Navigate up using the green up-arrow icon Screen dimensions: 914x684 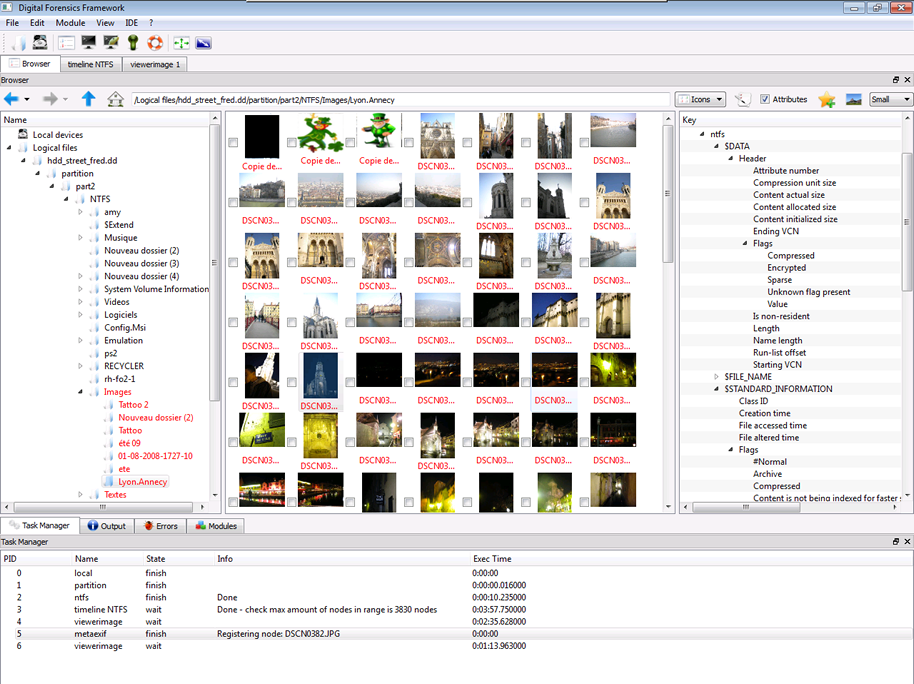pyautogui.click(x=88, y=99)
